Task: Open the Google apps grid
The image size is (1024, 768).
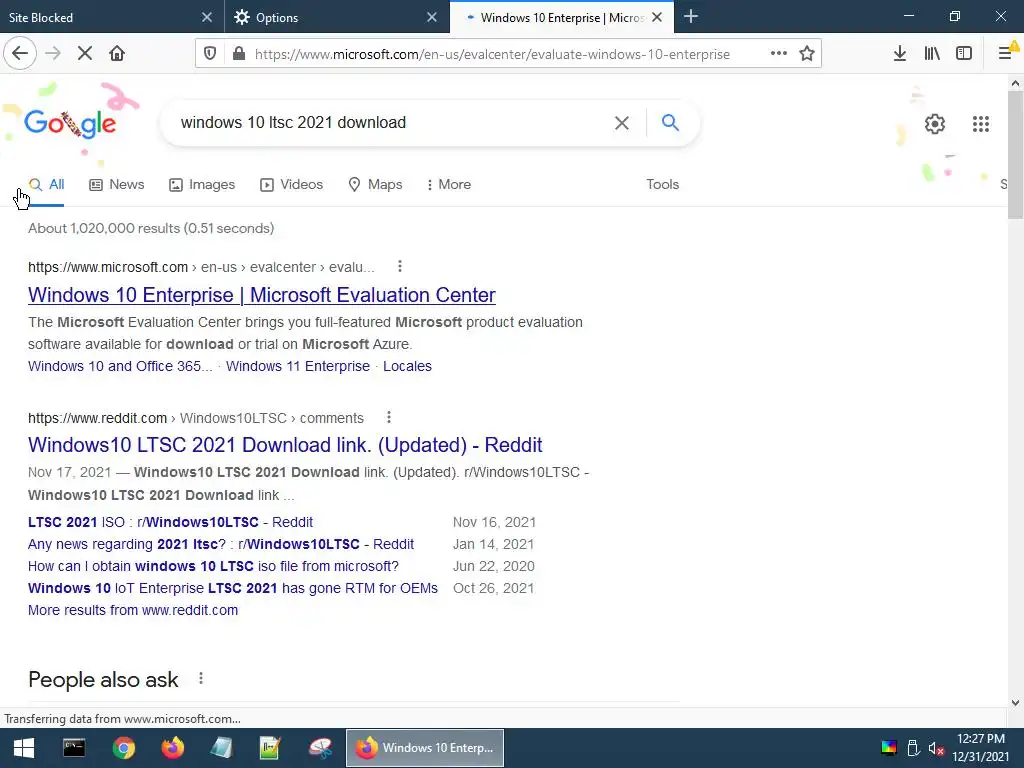Action: (x=981, y=123)
